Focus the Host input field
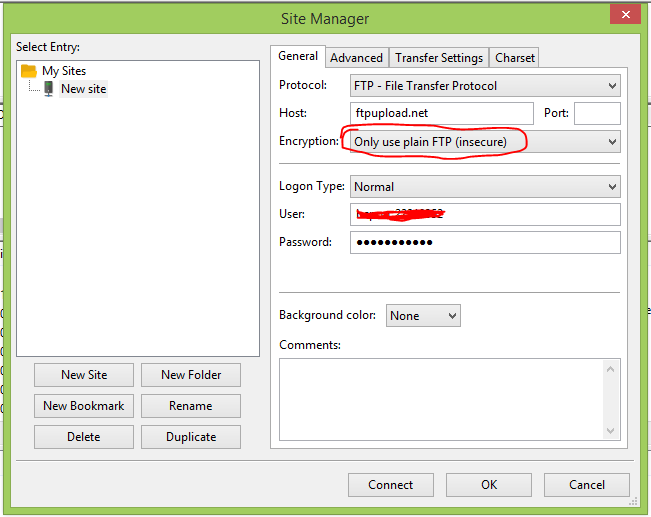Viewport: 651px width, 517px height. coord(442,114)
